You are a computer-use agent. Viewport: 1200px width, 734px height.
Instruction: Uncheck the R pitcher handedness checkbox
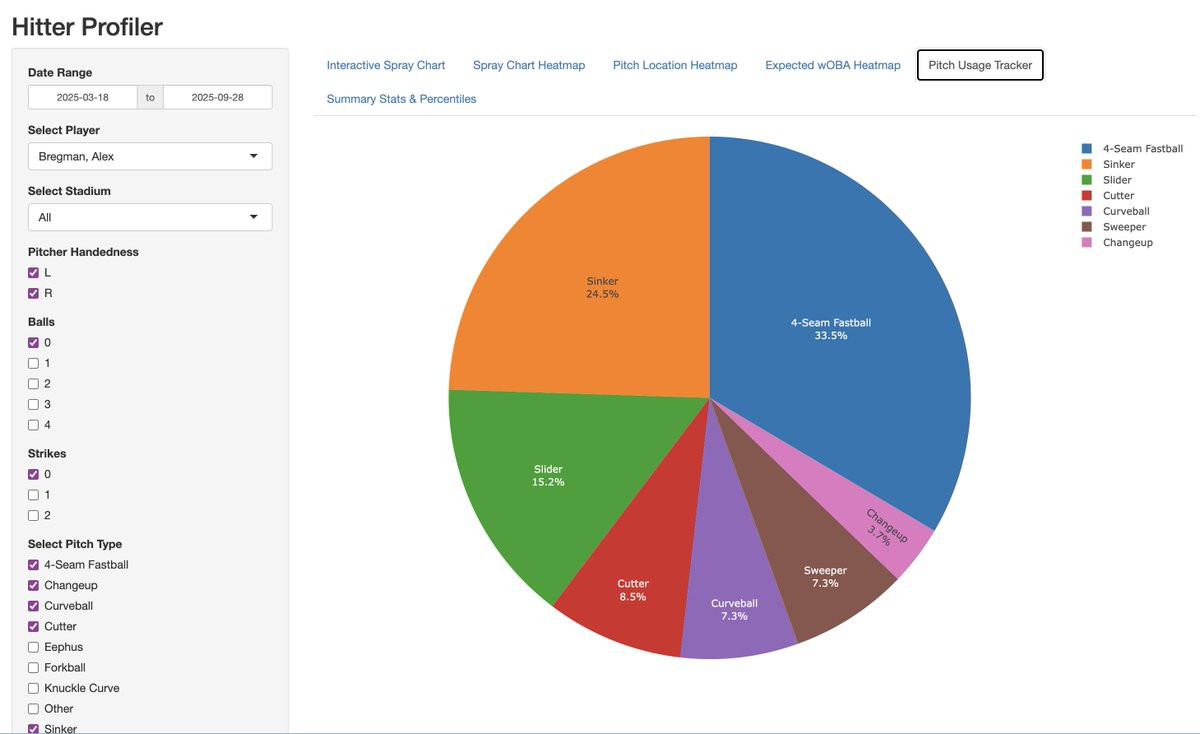[33, 293]
